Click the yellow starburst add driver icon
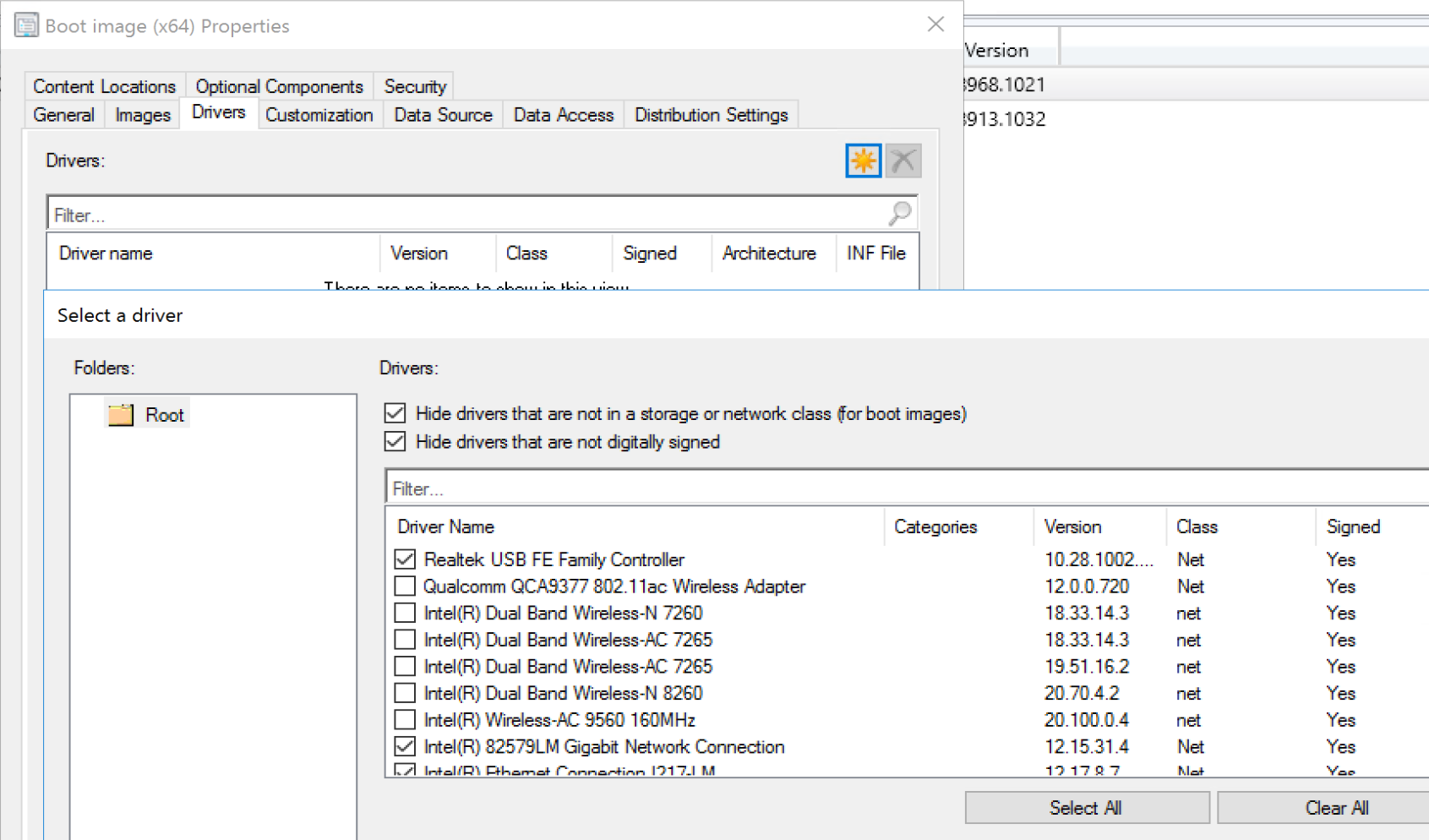 tap(863, 161)
